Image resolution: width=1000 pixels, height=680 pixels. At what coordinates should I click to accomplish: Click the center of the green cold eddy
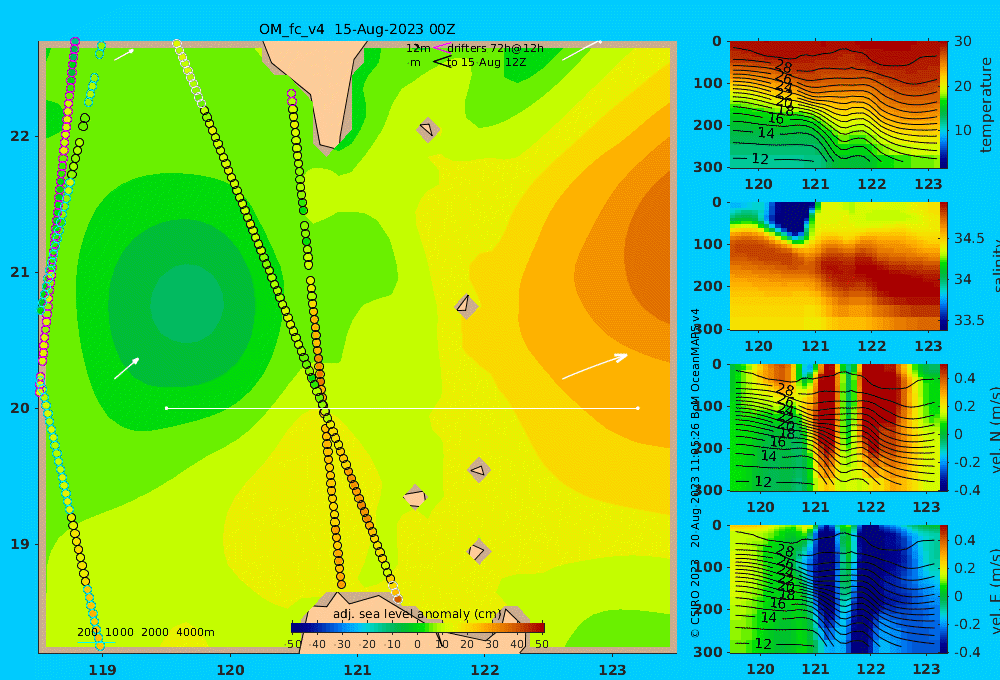[x=187, y=304]
